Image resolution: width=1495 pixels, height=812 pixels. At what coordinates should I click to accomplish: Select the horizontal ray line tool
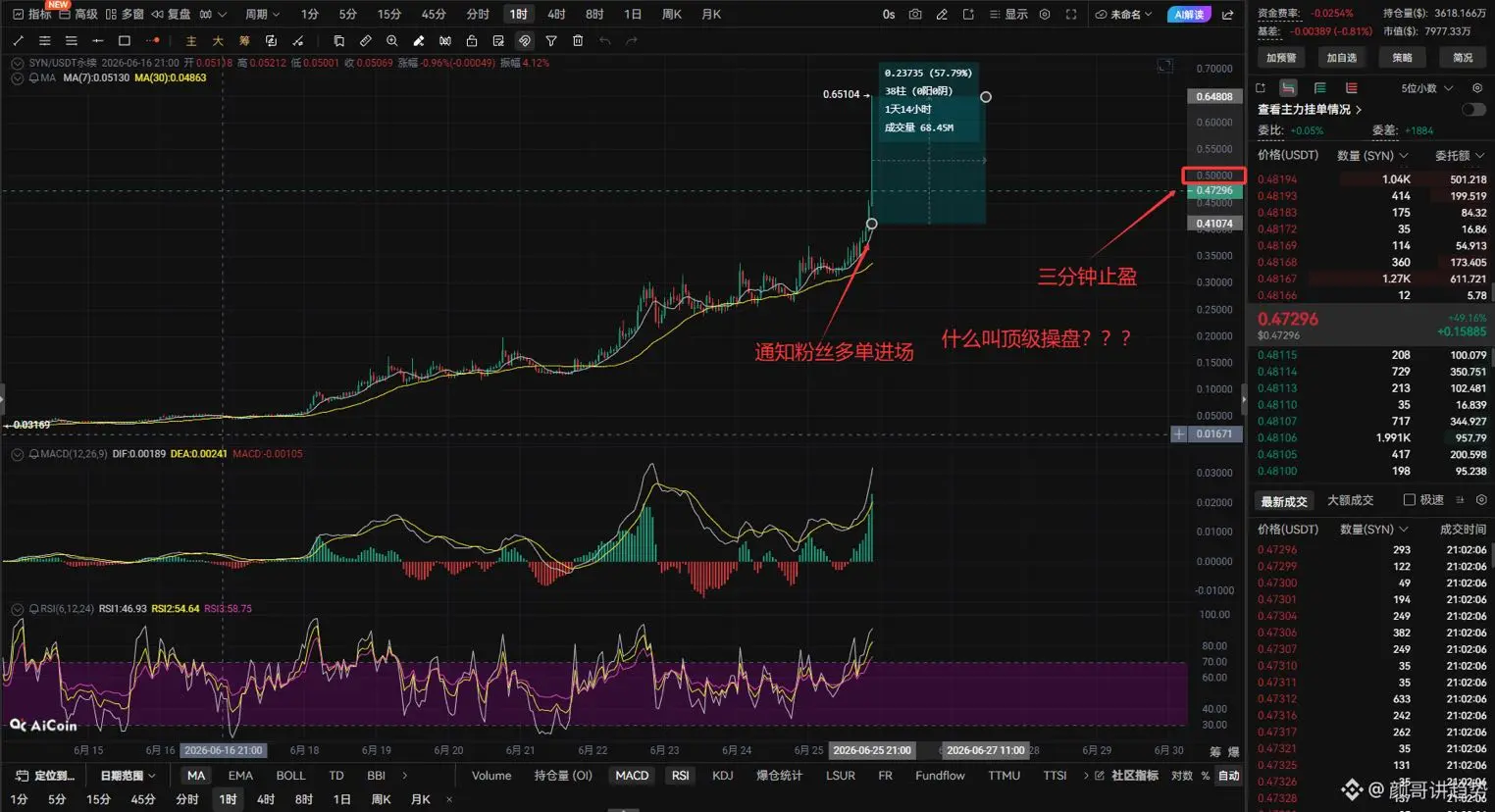97,41
